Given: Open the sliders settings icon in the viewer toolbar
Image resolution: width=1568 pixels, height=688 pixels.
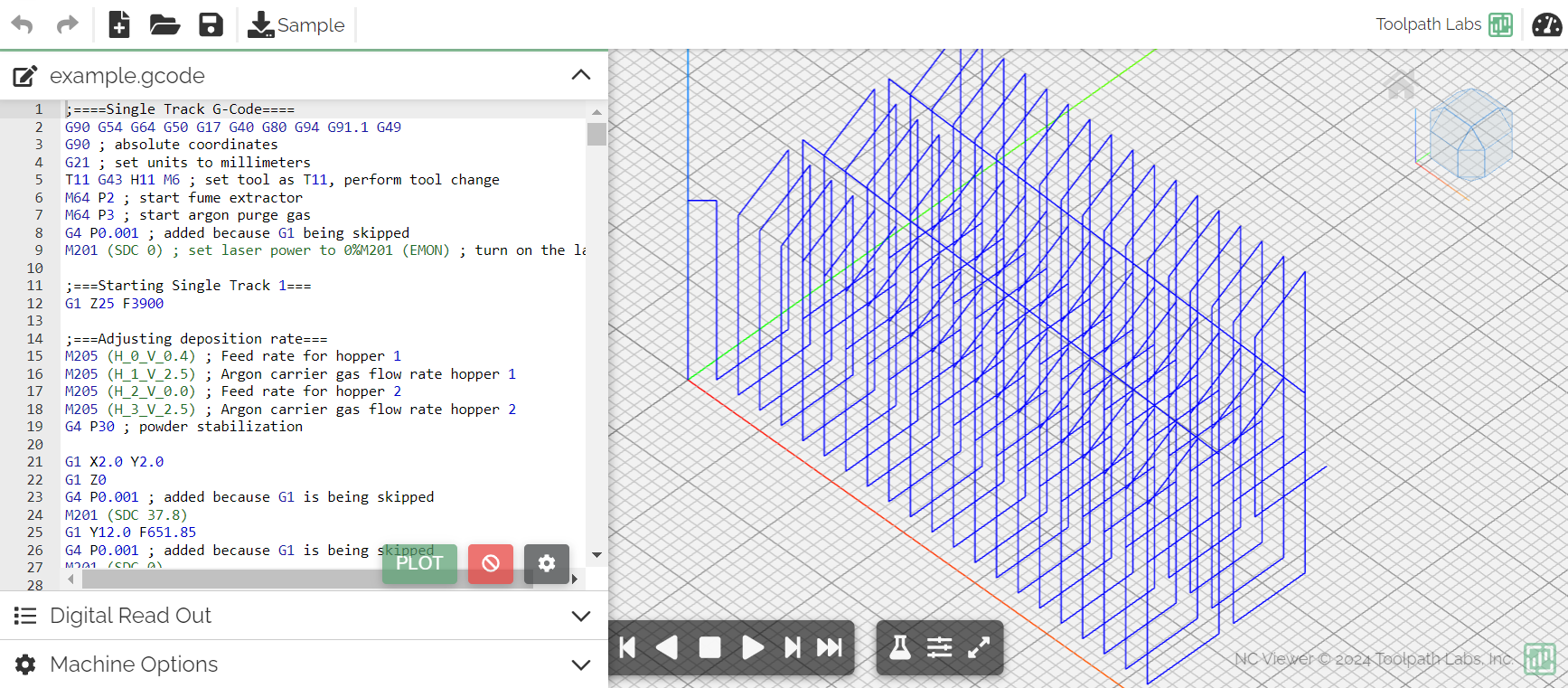Looking at the screenshot, I should click(x=940, y=647).
